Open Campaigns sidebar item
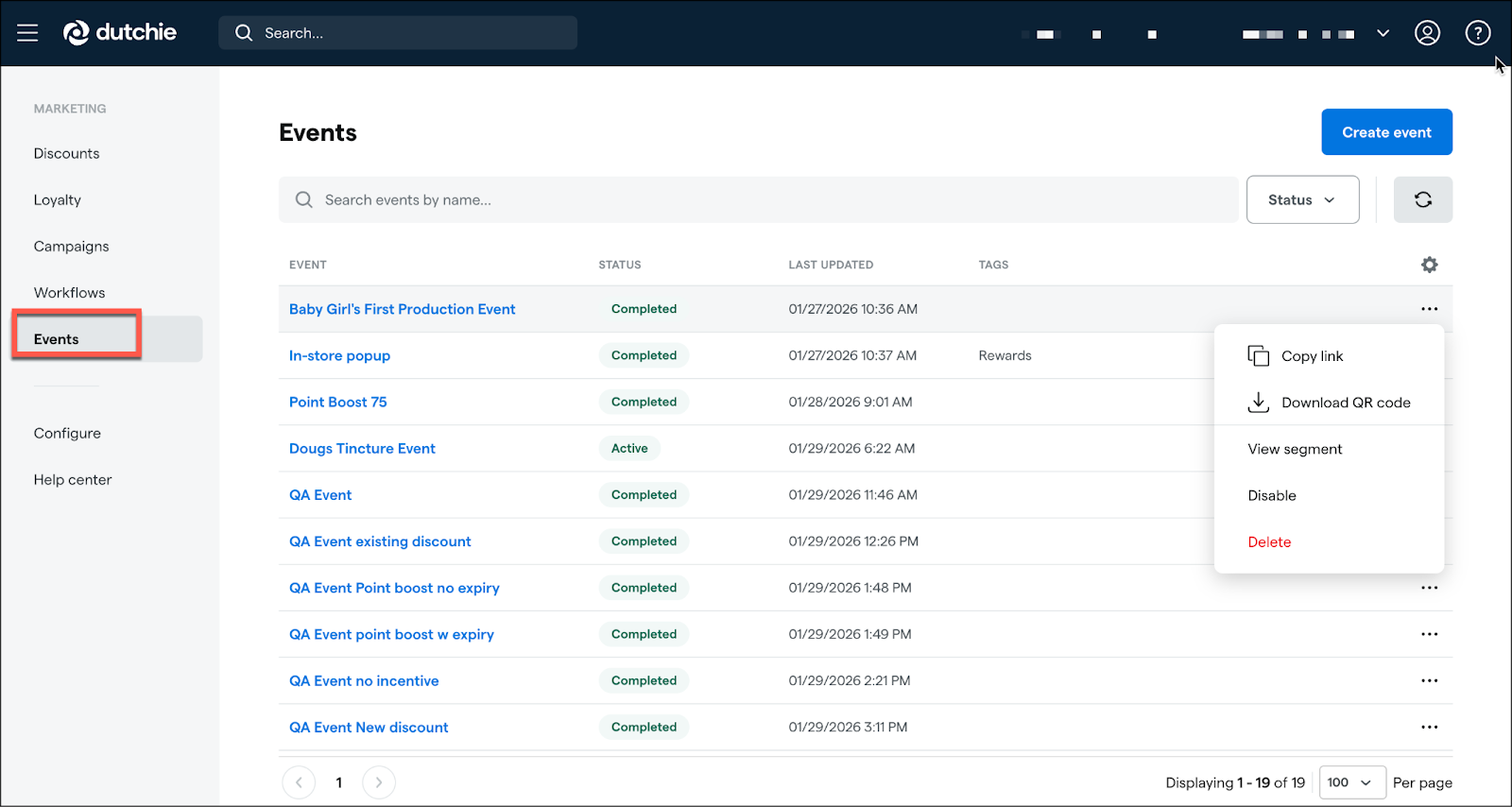The width and height of the screenshot is (1512, 807). pyautogui.click(x=72, y=247)
